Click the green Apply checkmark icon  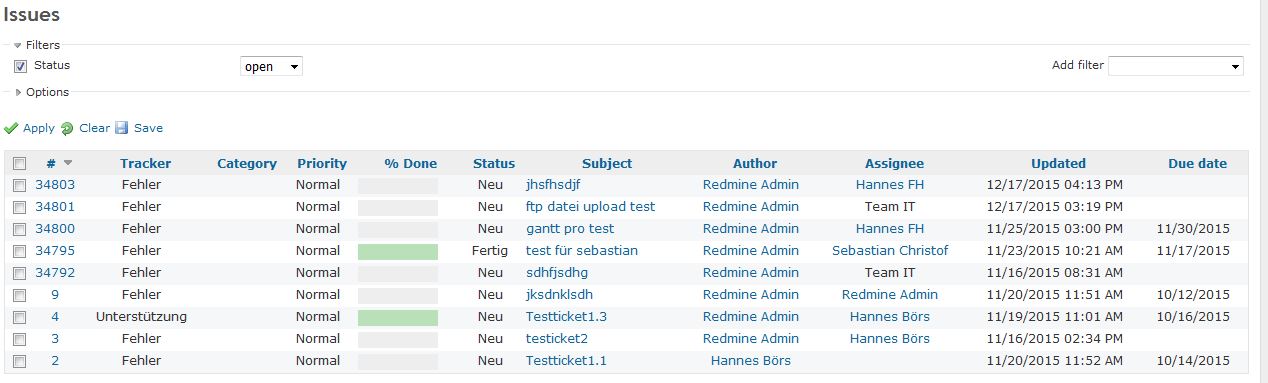tap(11, 128)
